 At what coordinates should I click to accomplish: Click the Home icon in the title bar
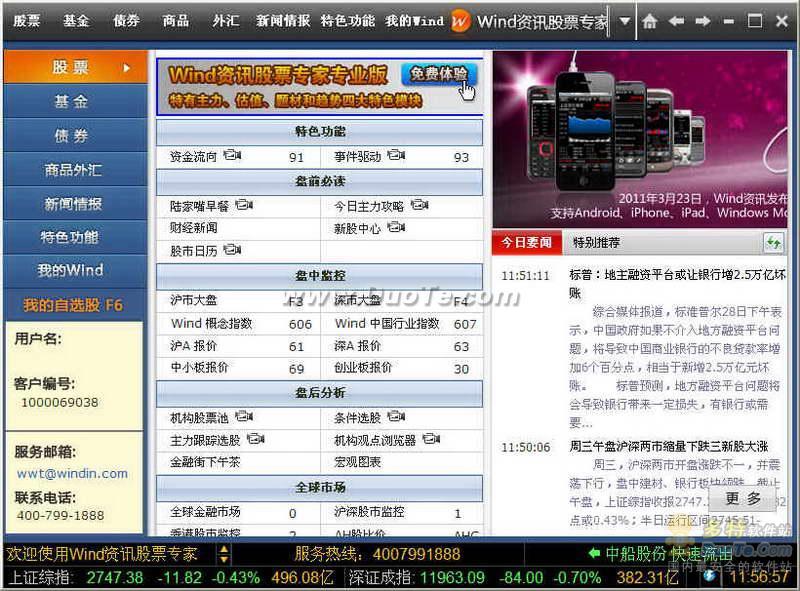649,21
